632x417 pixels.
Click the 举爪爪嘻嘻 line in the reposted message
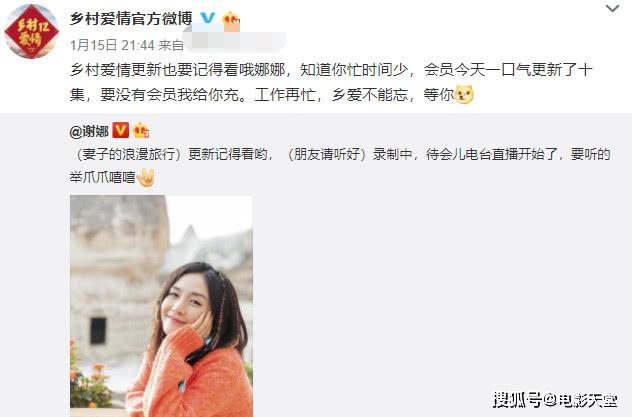[102, 177]
